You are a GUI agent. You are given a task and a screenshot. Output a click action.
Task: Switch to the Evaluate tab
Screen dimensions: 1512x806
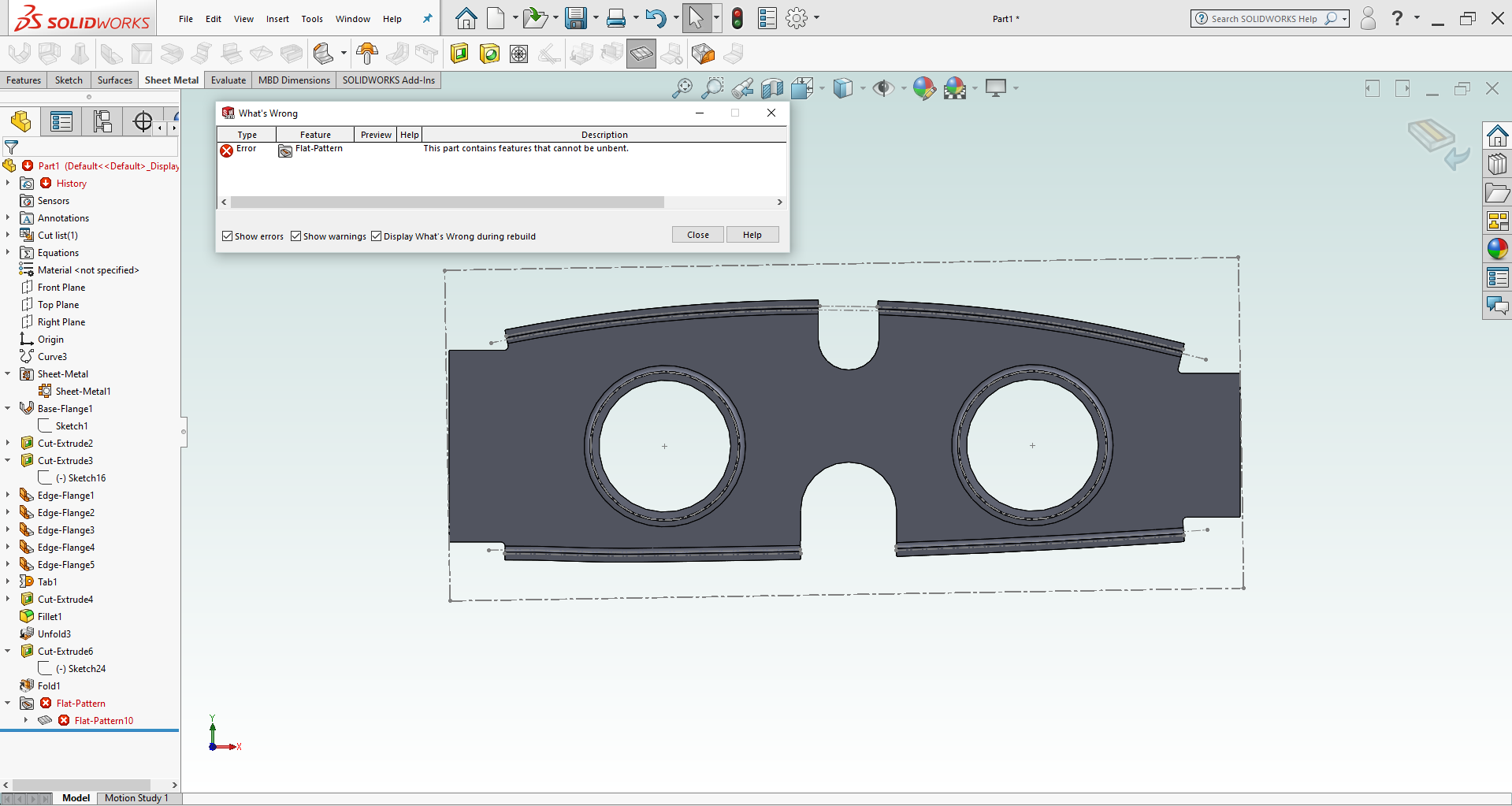228,80
